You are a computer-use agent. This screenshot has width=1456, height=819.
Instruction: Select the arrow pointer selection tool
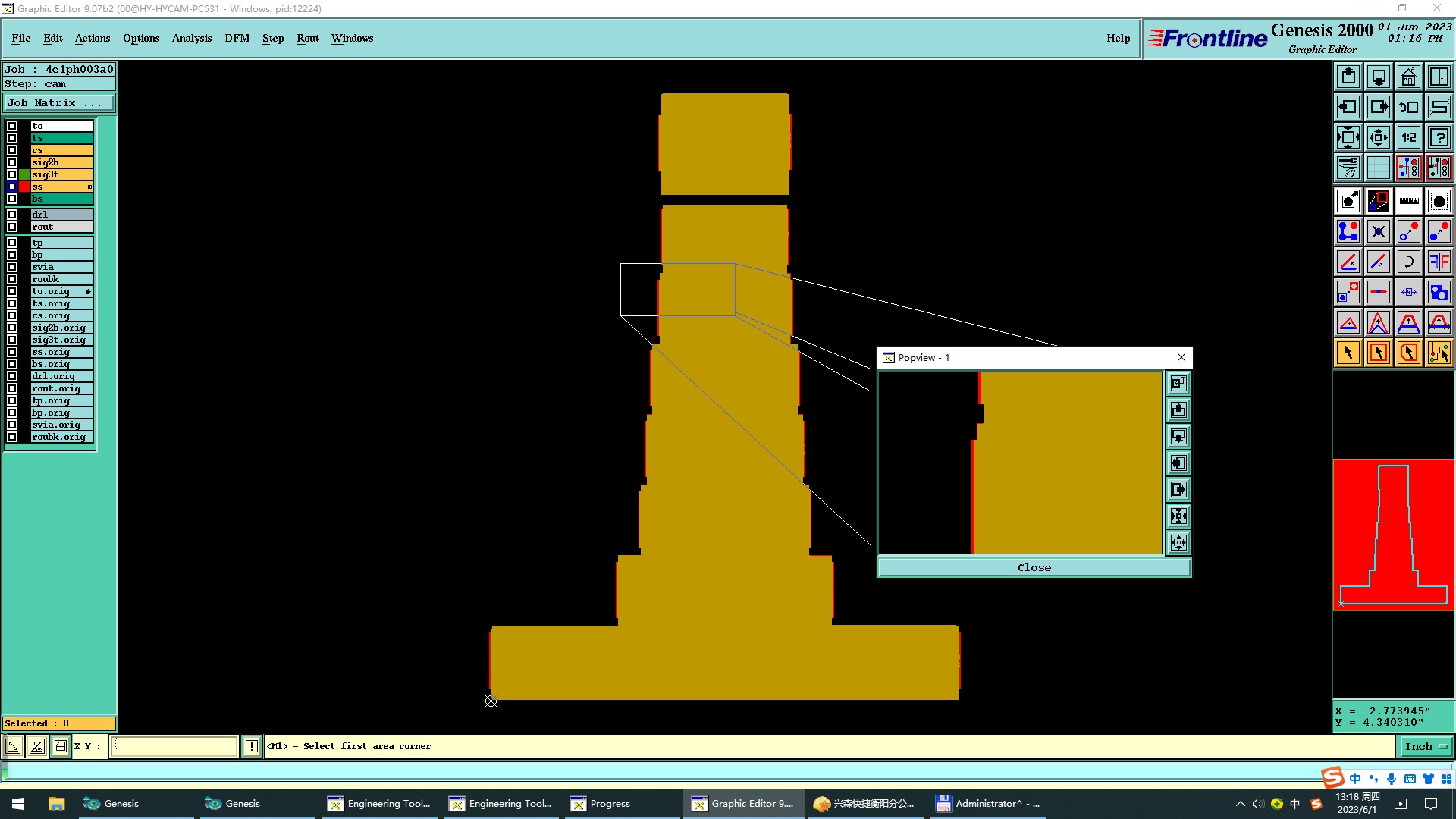[x=1348, y=353]
